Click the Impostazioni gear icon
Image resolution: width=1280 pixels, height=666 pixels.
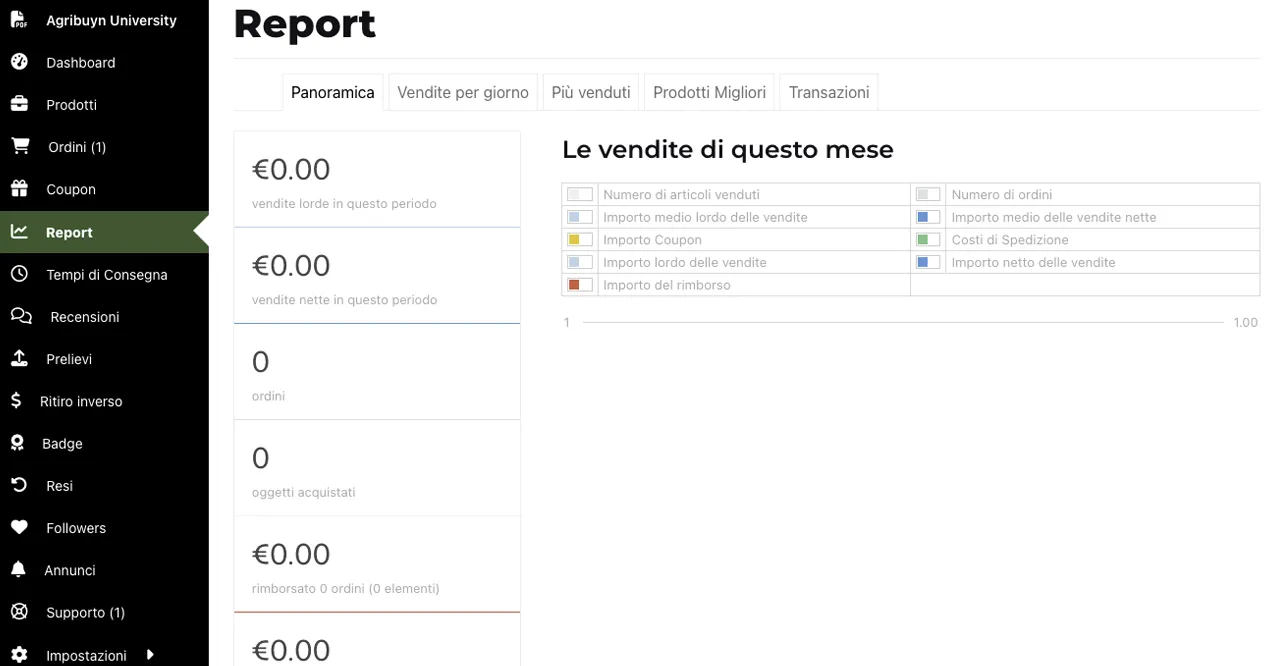click(x=19, y=655)
